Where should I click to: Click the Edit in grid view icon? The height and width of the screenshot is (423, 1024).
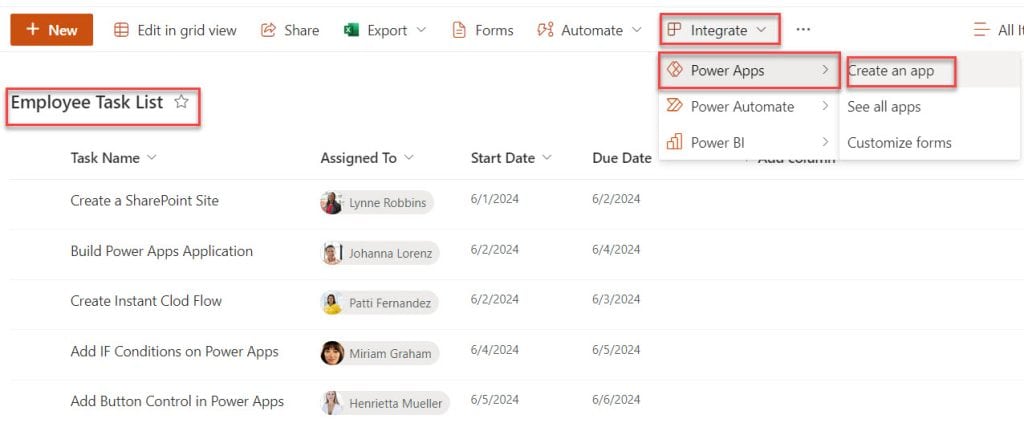[121, 30]
